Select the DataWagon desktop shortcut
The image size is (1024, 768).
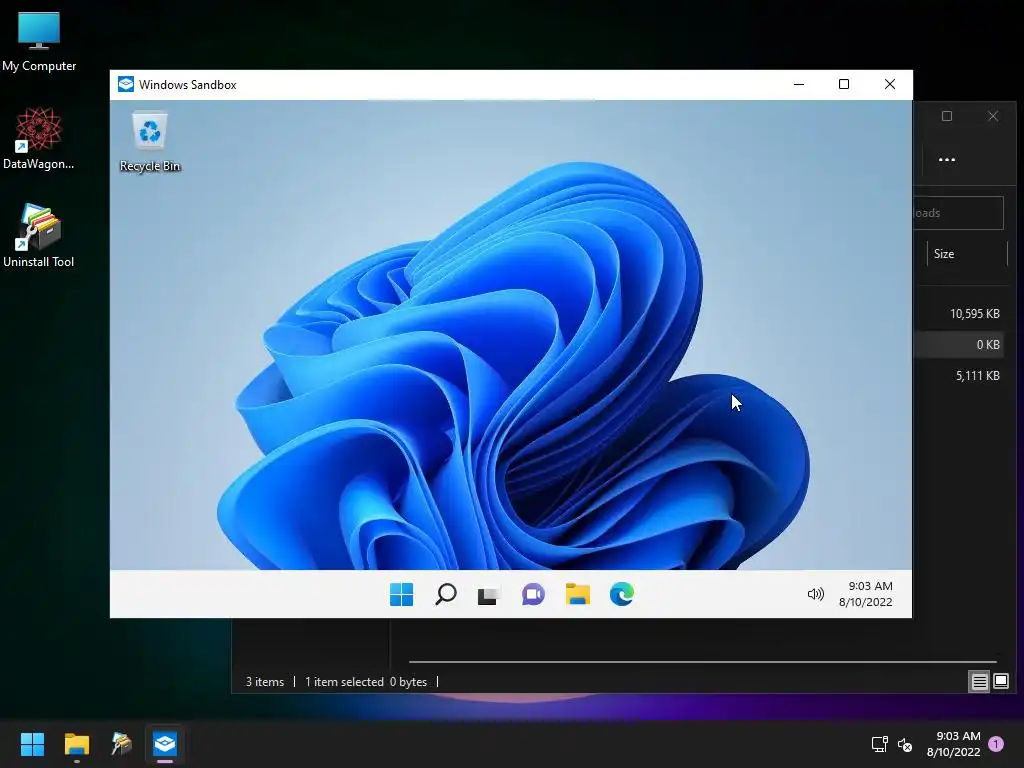coord(39,138)
